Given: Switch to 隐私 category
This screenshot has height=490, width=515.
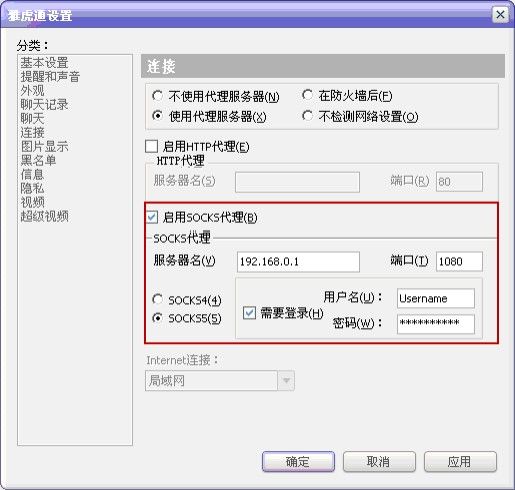Looking at the screenshot, I should [x=32, y=188].
